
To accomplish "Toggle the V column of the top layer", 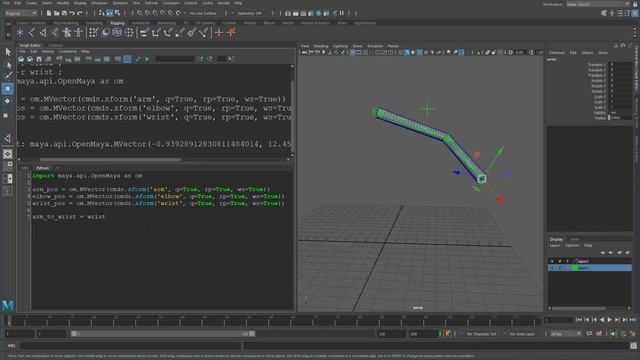I will (x=552, y=261).
